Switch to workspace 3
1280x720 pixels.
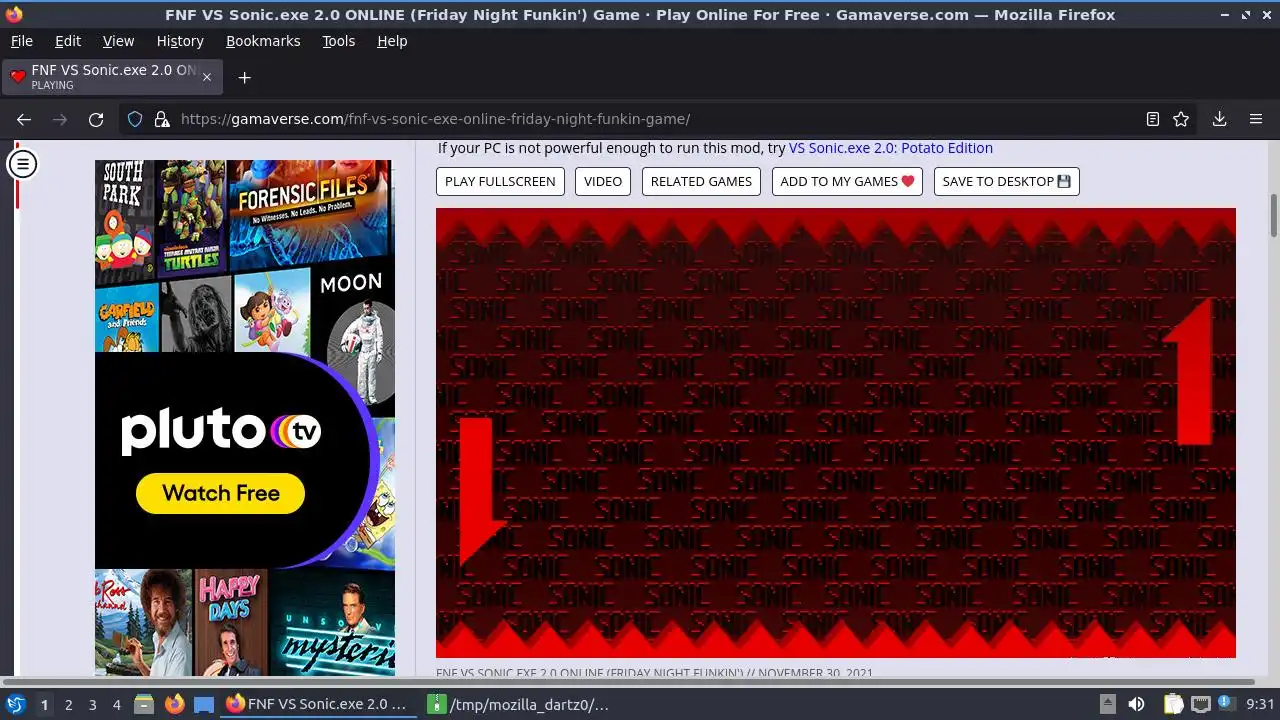92,704
